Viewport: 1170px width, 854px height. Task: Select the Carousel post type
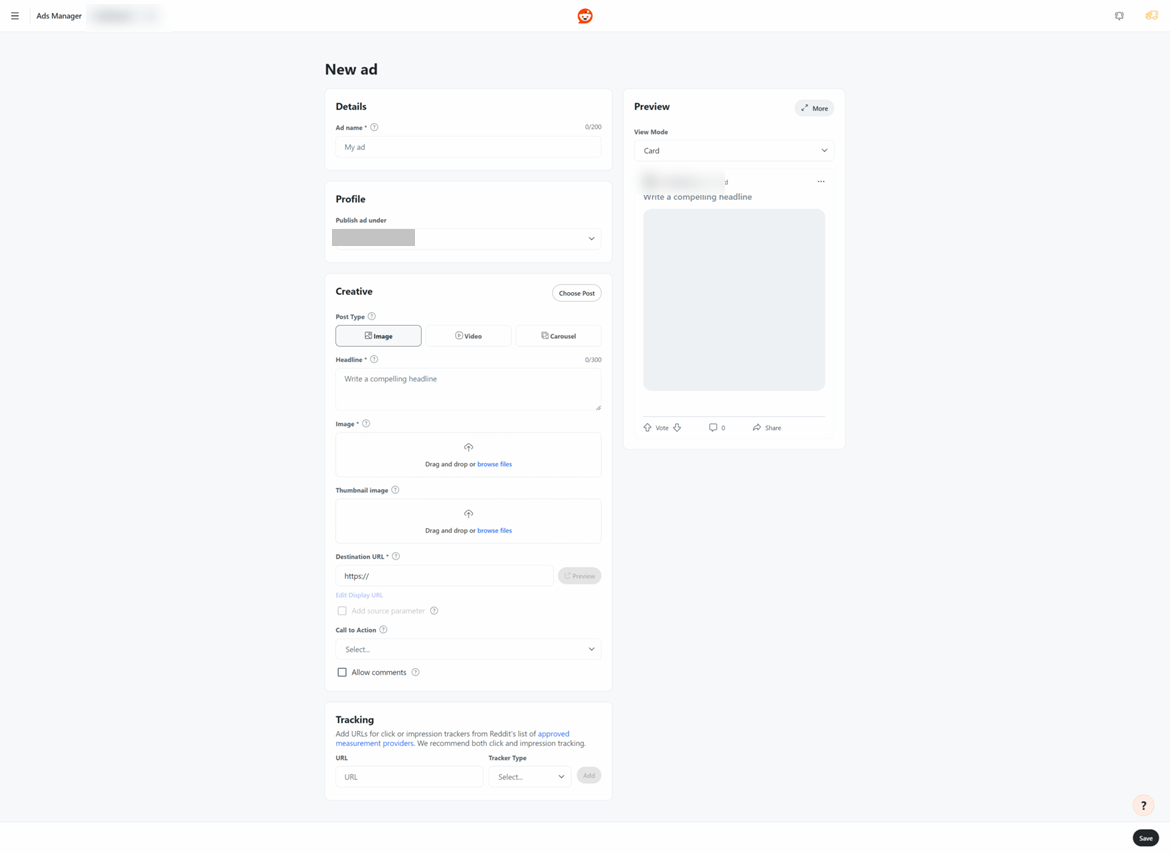pos(558,336)
